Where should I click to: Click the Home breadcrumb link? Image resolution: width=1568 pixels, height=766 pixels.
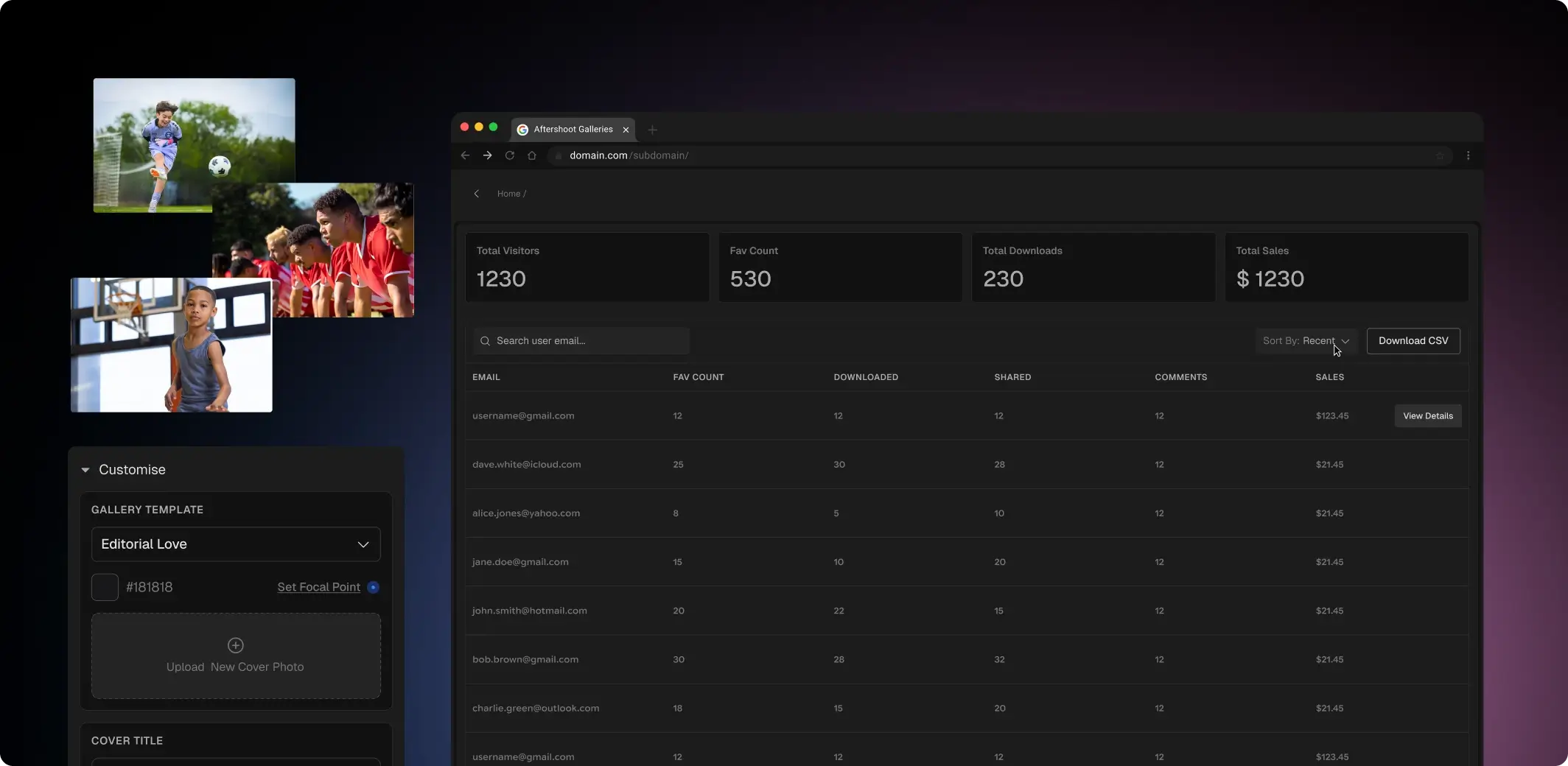[x=508, y=194]
